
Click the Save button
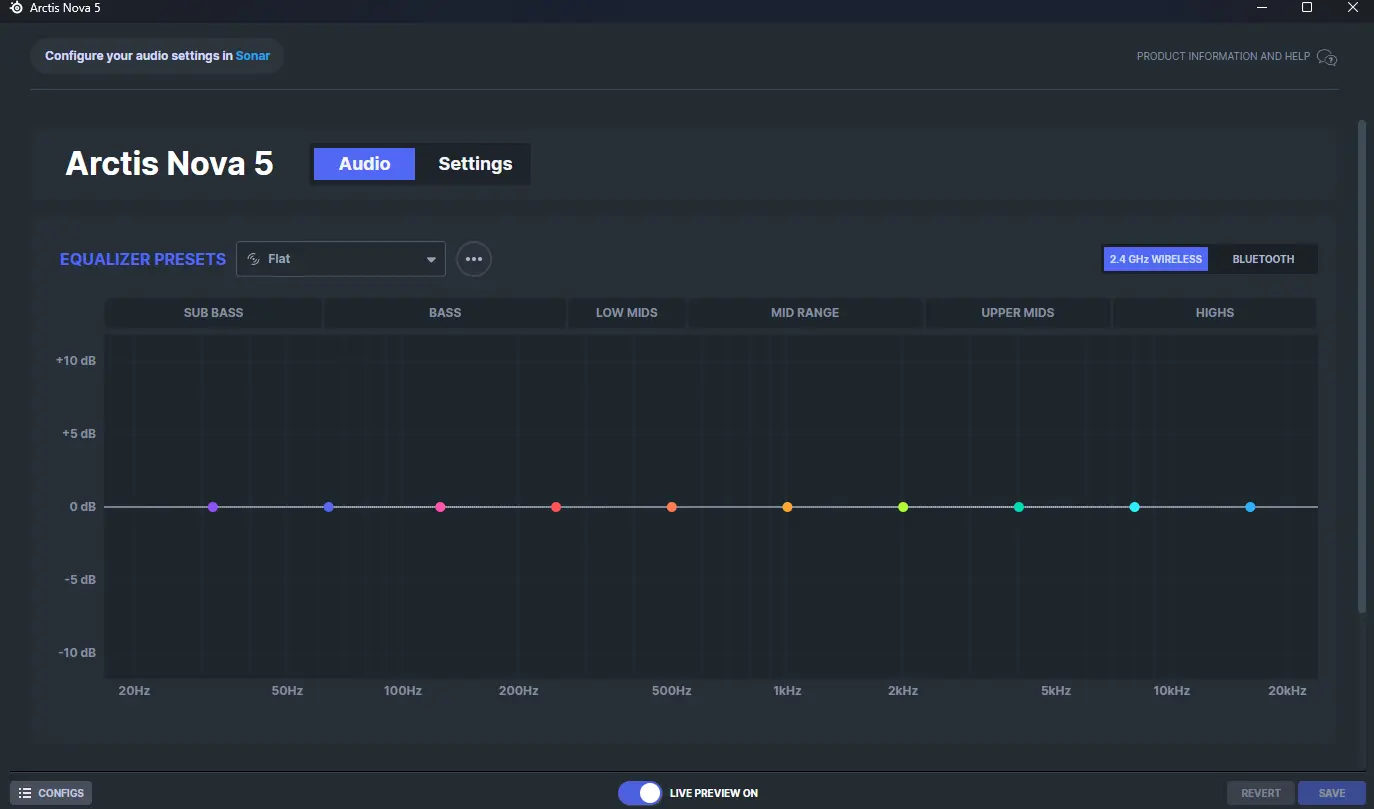point(1331,793)
